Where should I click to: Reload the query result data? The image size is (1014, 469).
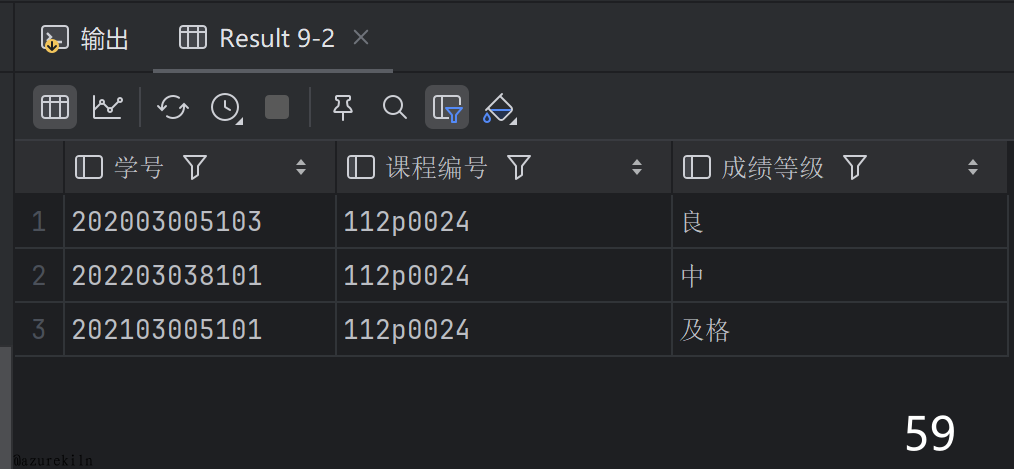pyautogui.click(x=173, y=107)
